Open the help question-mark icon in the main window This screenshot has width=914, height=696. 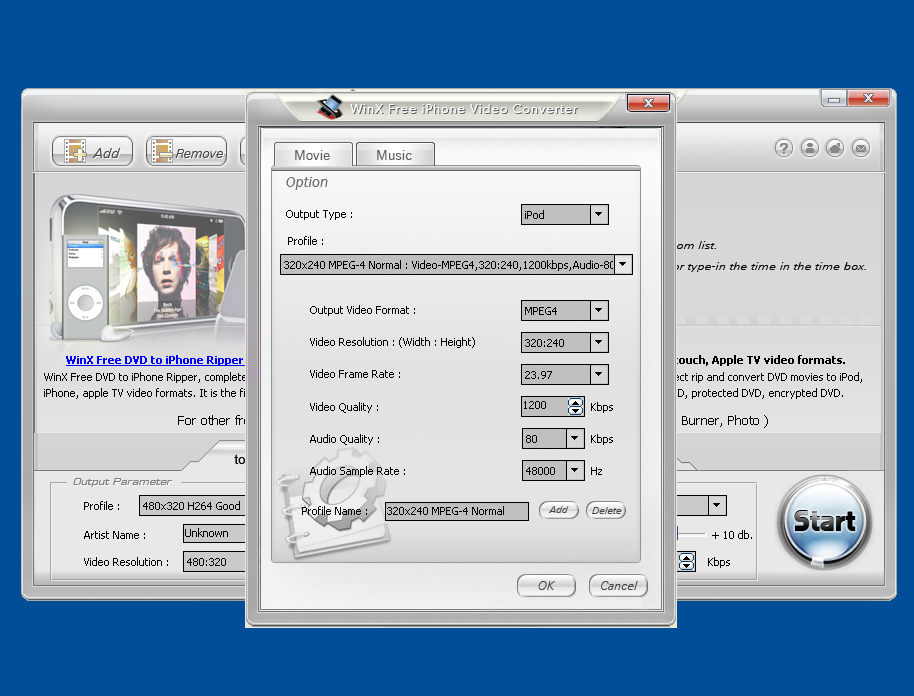783,148
